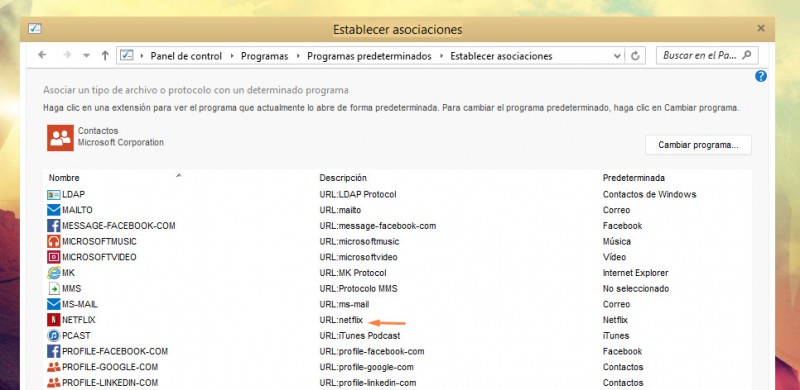Select the MICROSOFTMUSIC row name
The image size is (800, 390).
pos(99,241)
